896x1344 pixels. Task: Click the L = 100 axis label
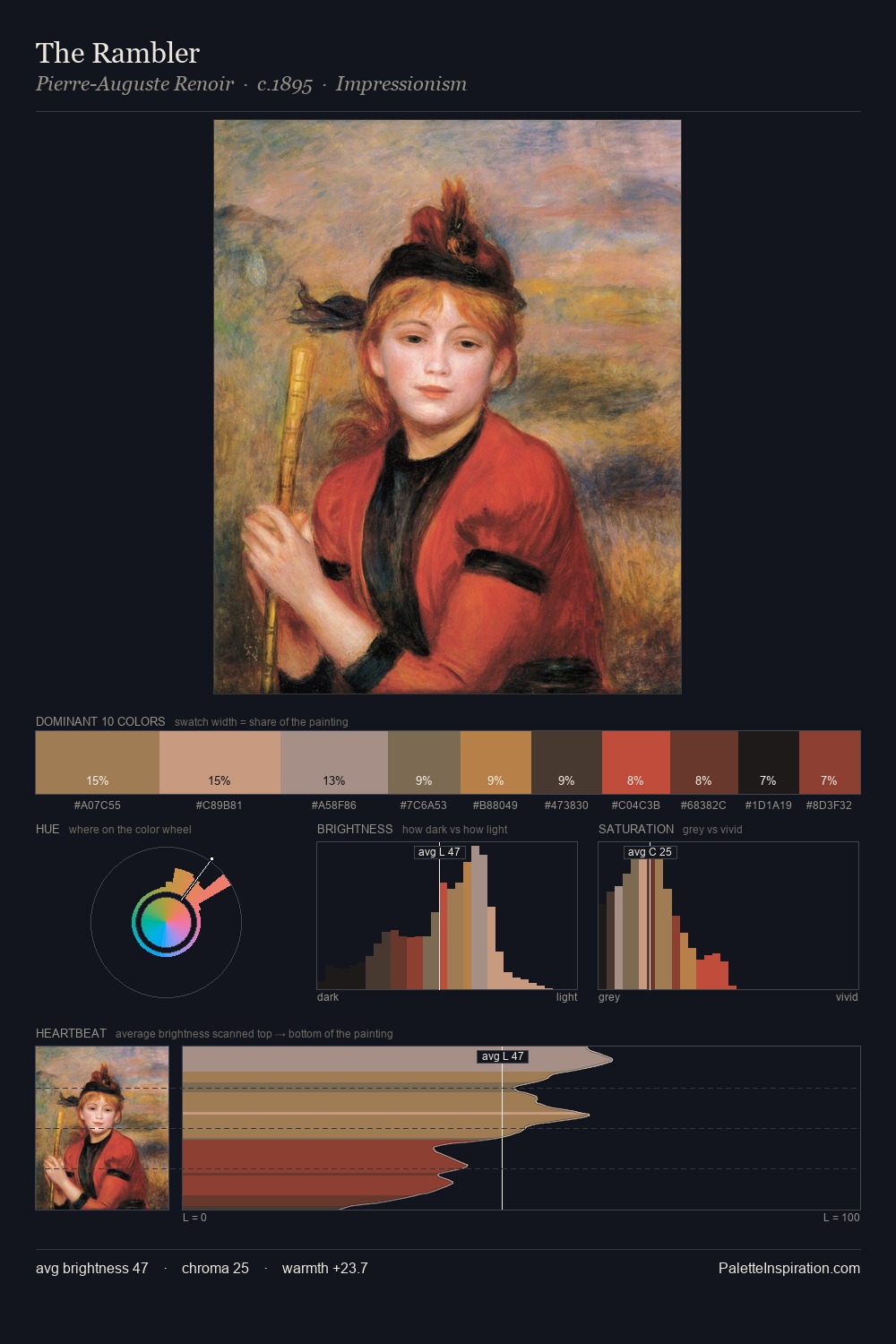coord(841,1217)
